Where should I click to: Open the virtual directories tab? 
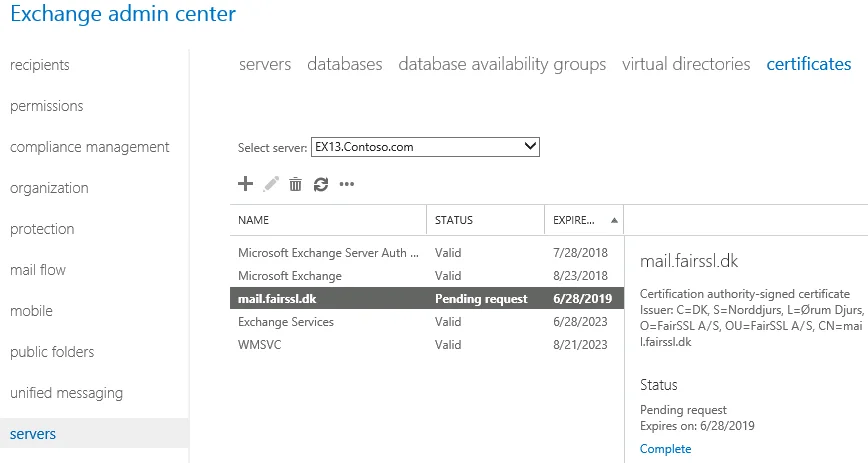pyautogui.click(x=686, y=64)
